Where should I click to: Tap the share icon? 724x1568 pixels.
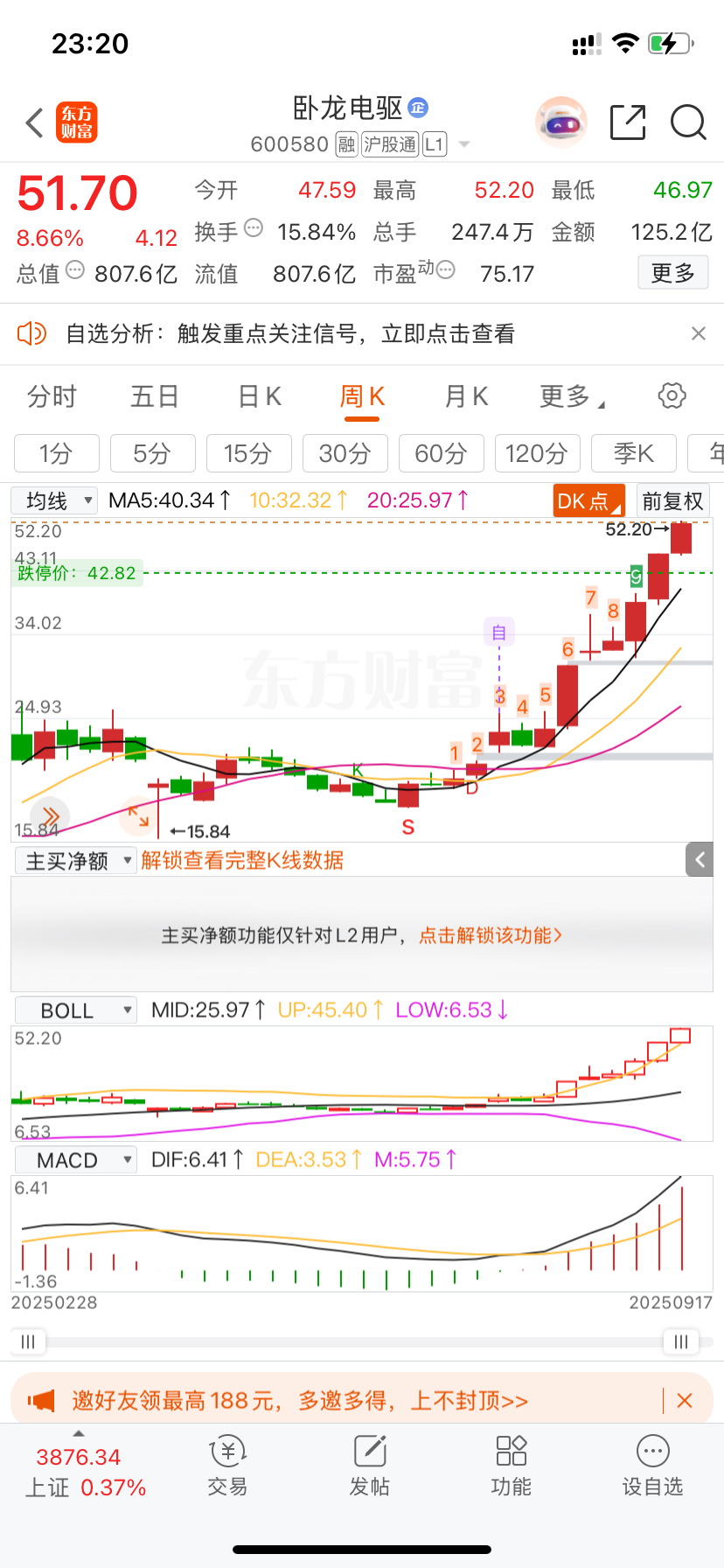(x=628, y=122)
